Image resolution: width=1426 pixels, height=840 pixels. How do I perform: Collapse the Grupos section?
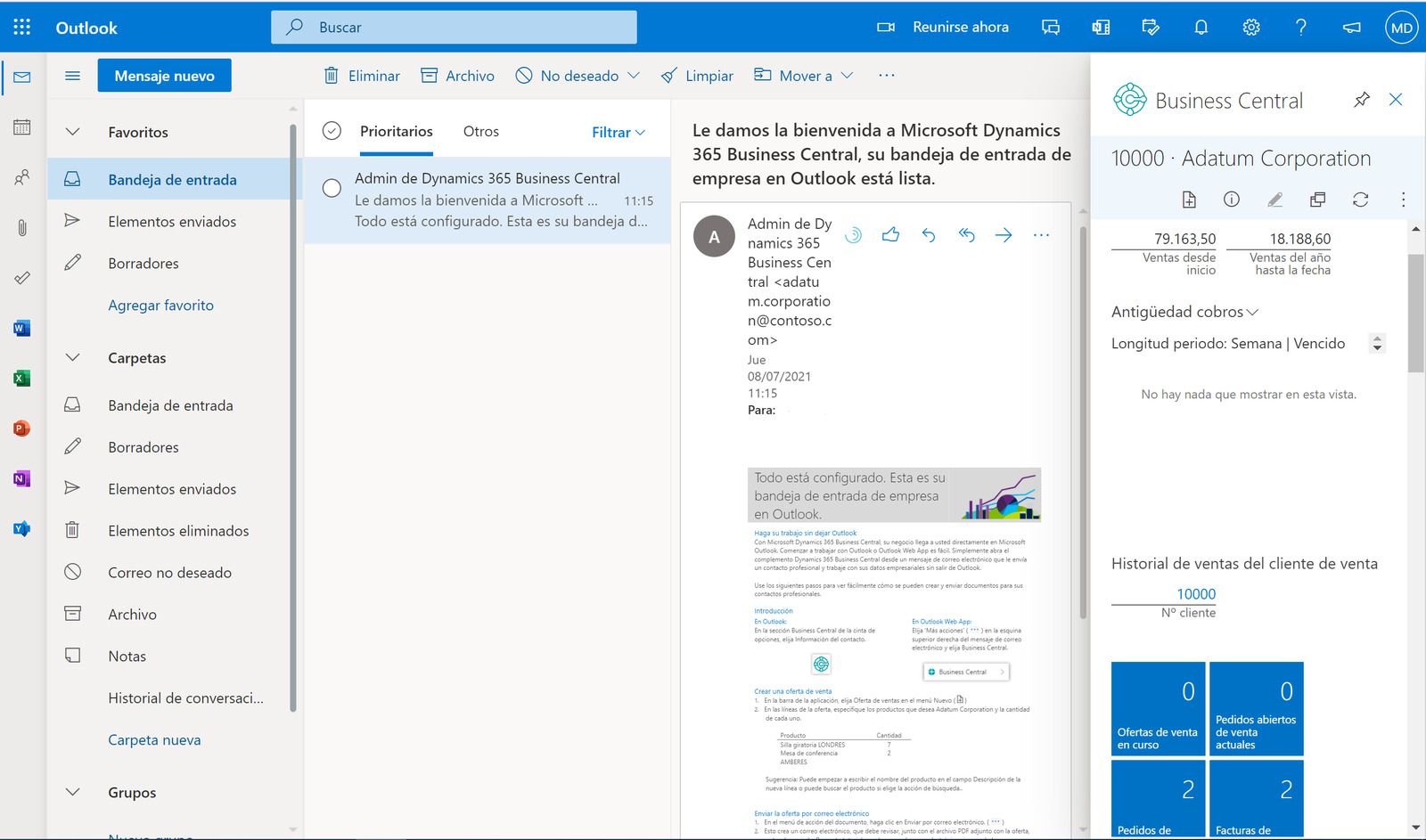[x=73, y=792]
